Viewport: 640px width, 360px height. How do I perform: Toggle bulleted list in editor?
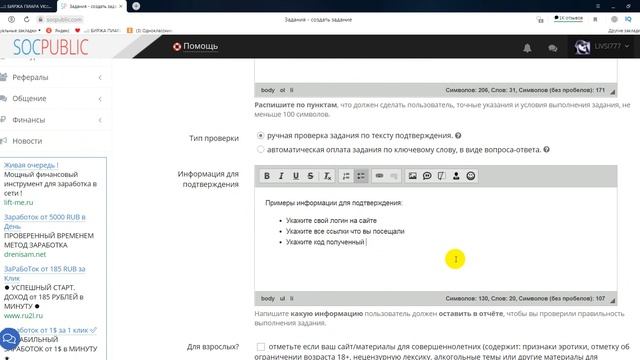[x=361, y=176]
